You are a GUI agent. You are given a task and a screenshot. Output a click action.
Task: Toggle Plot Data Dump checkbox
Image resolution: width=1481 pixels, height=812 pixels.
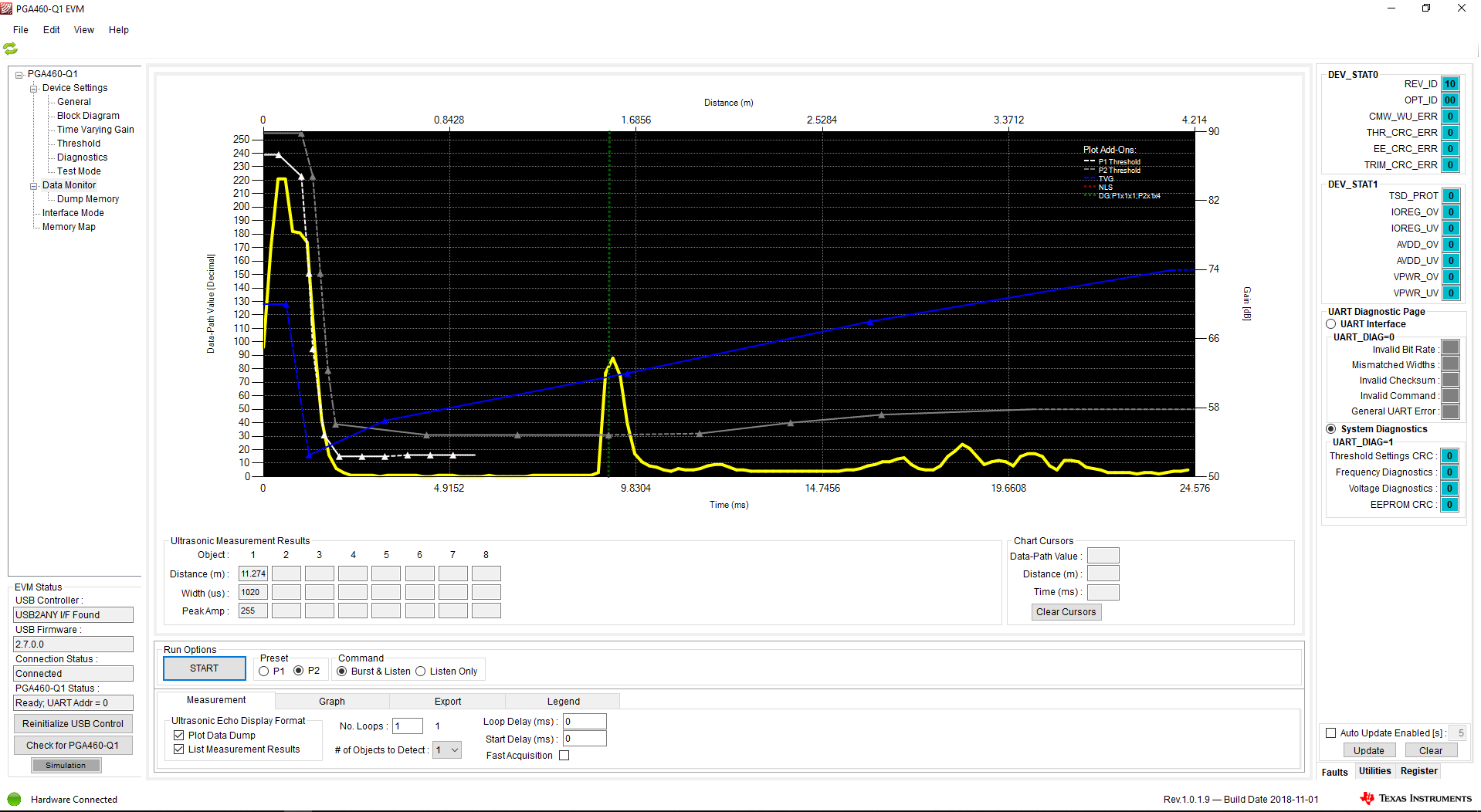click(178, 736)
